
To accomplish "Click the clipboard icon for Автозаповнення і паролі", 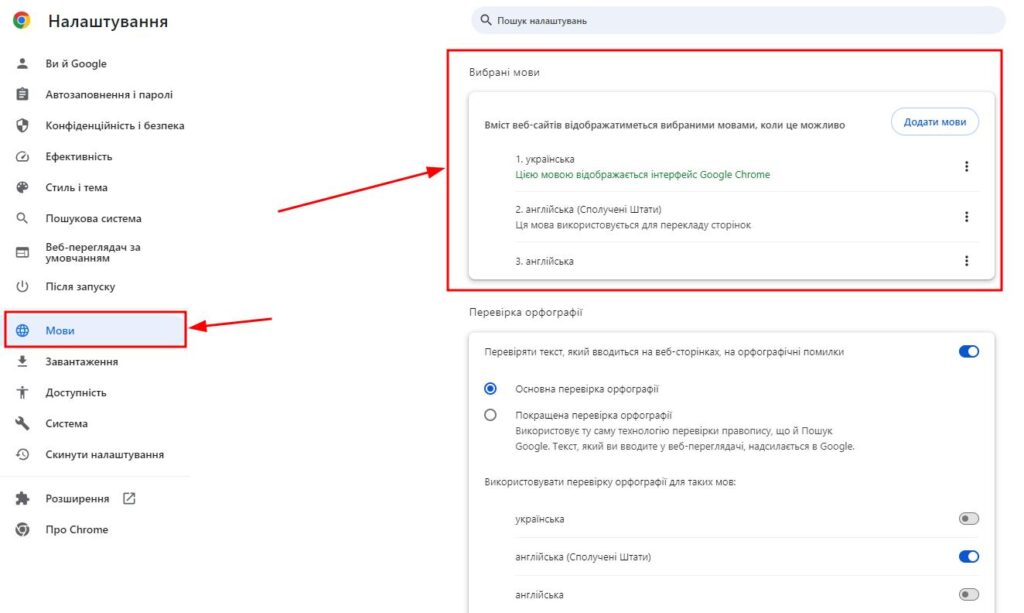I will pyautogui.click(x=22, y=94).
